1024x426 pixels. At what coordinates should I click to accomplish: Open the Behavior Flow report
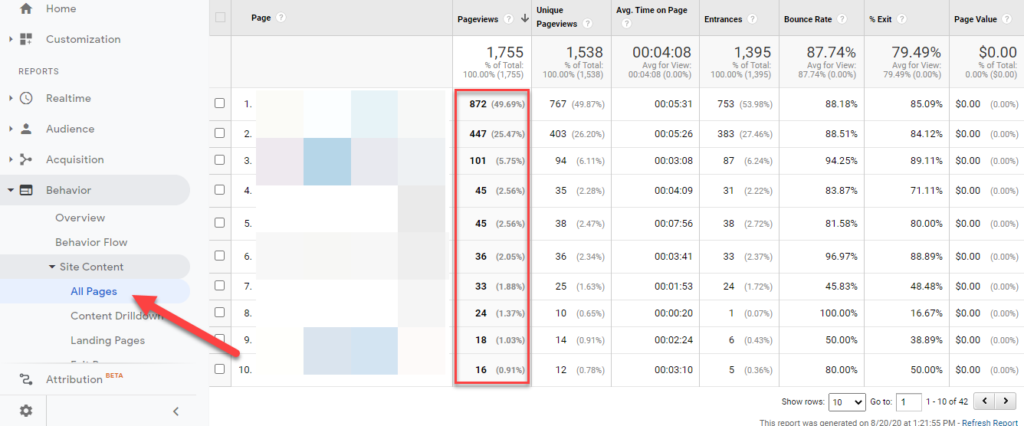click(91, 242)
